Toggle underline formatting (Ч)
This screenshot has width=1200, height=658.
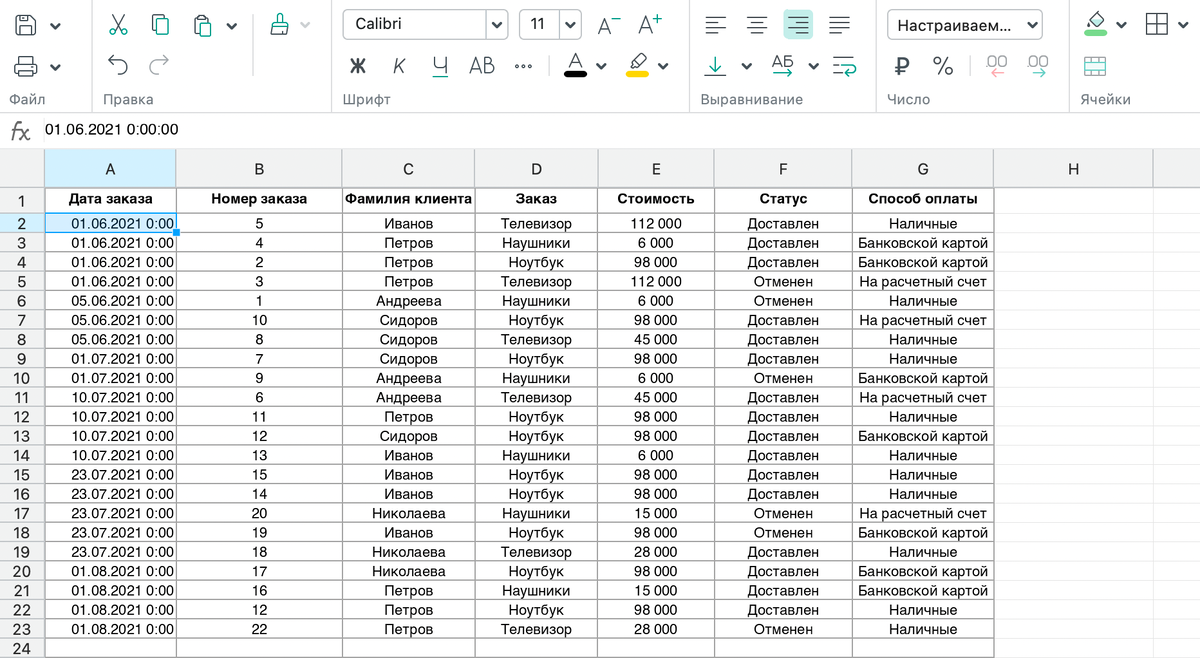tap(440, 66)
